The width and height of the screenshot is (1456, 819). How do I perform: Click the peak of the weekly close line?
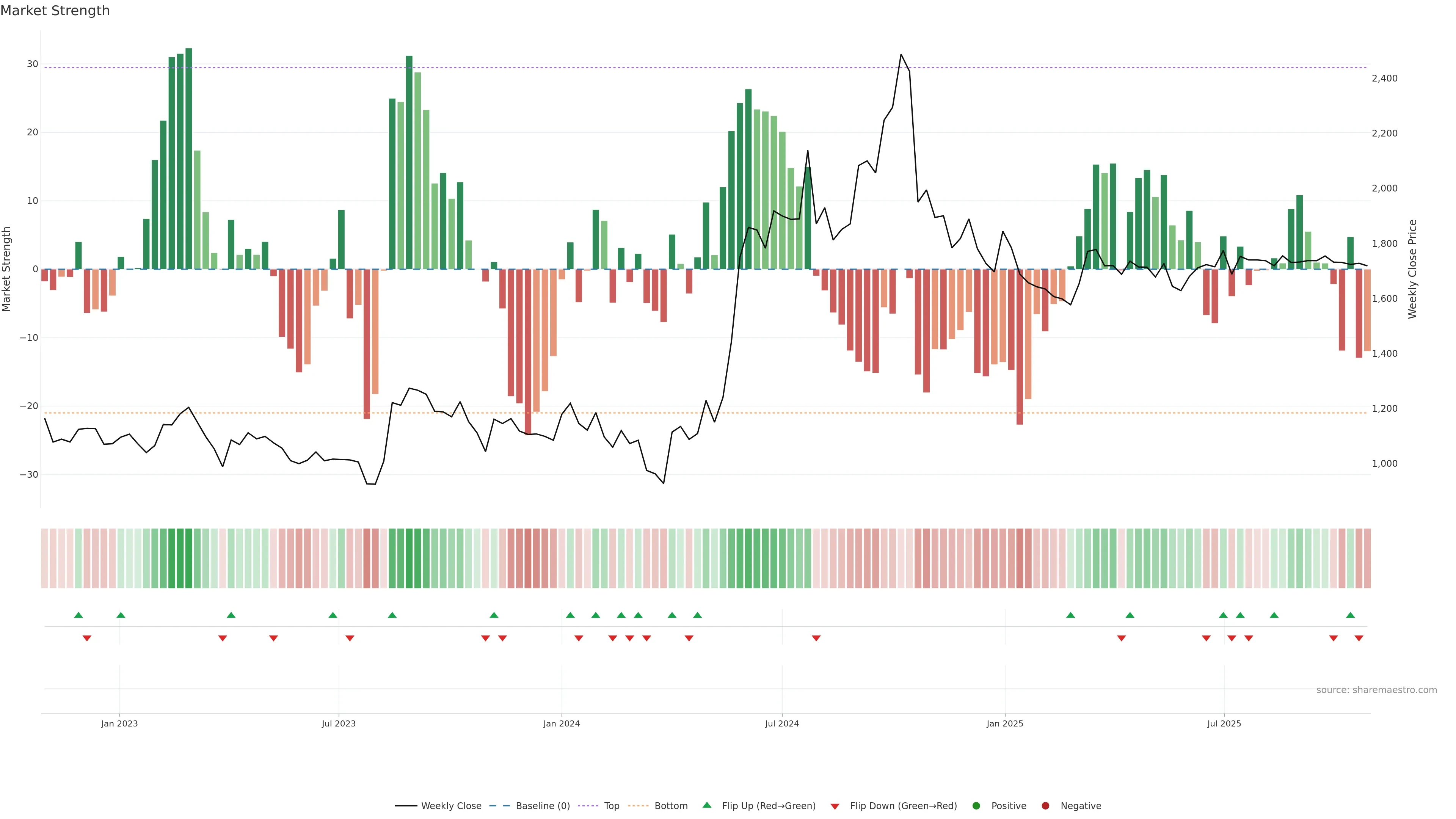[x=901, y=55]
